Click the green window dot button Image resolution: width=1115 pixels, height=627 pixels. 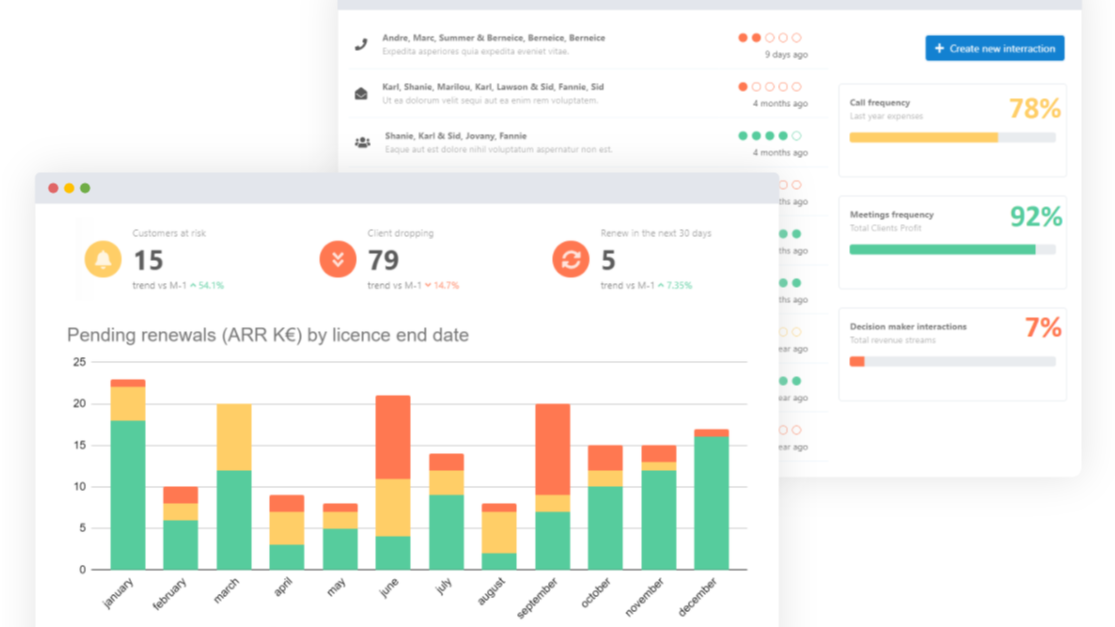click(85, 188)
